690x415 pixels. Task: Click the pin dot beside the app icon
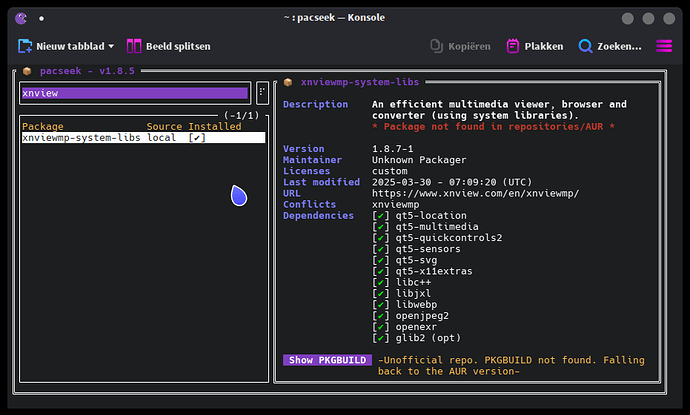point(41,18)
